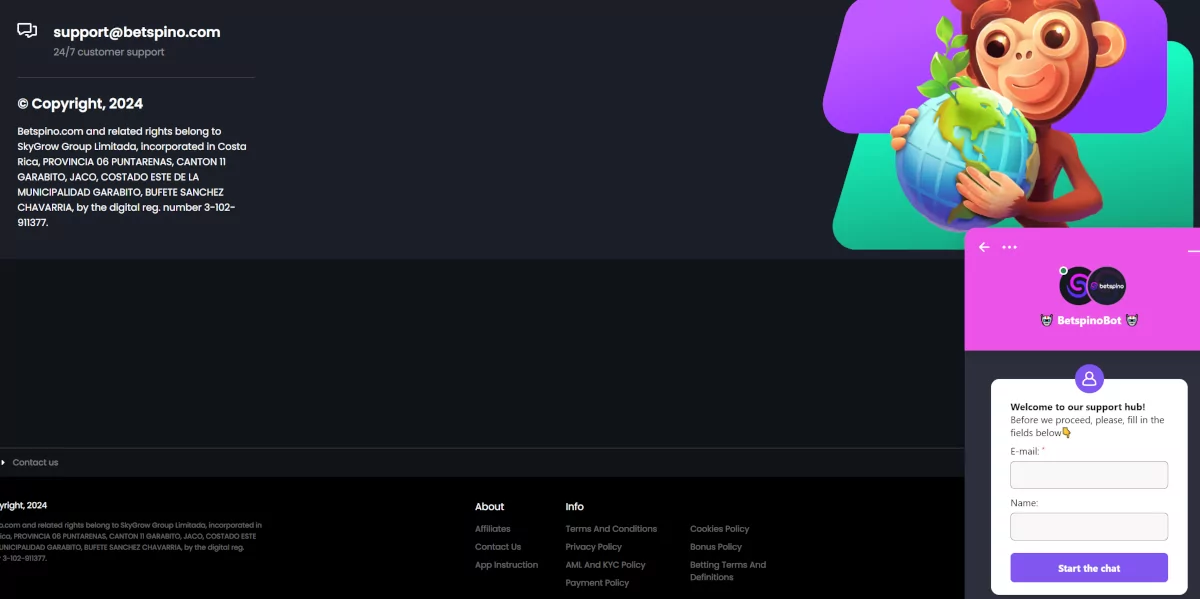Screen dimensions: 1200x599
Task: Click the '24/7 customer support' text
Action: pos(109,52)
